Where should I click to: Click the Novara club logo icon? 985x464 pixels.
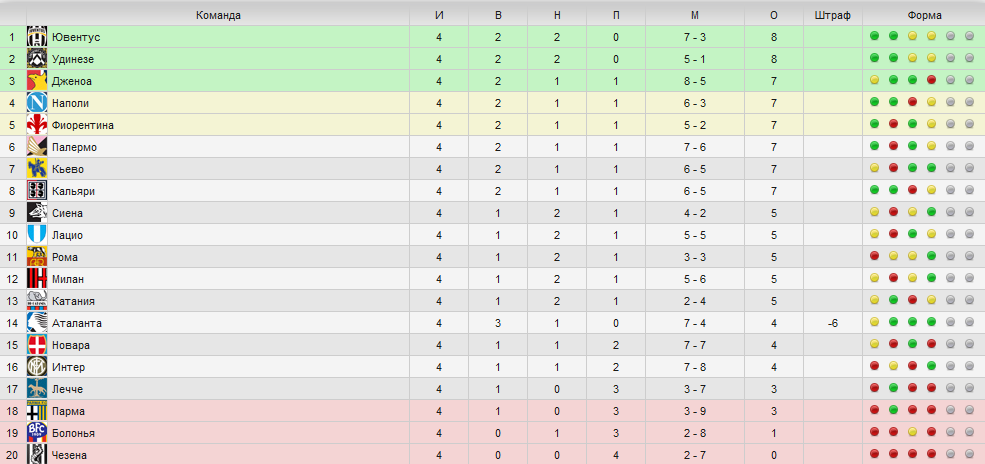[37, 345]
